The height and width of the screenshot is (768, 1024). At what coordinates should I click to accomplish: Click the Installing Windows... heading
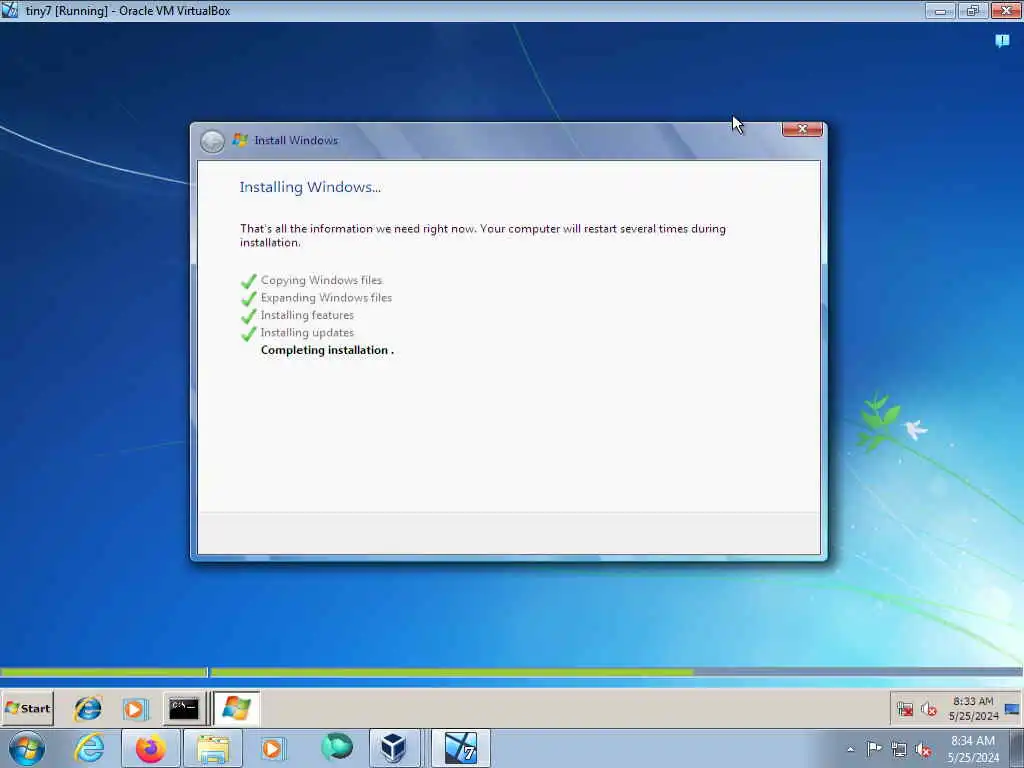point(310,187)
